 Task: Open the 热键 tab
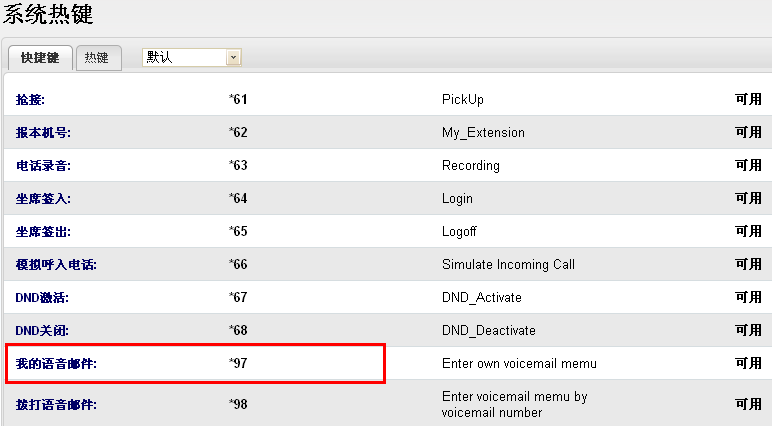[x=97, y=58]
